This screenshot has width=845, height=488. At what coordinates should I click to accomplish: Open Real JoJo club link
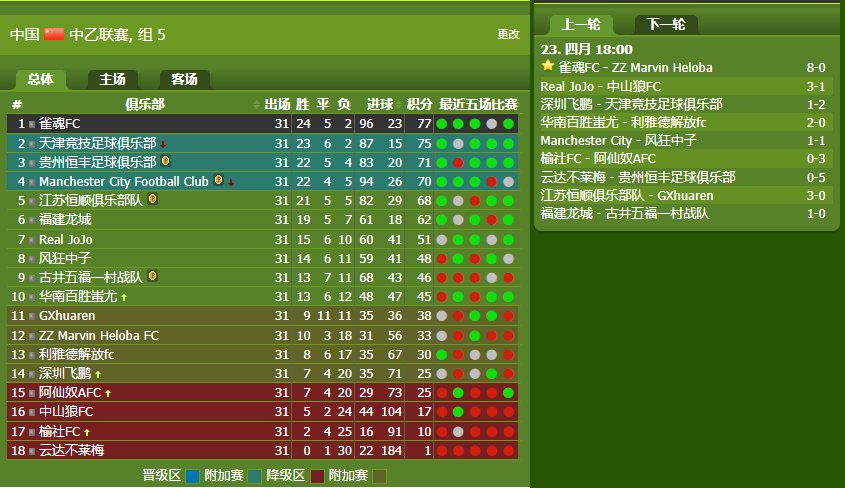click(x=65, y=239)
